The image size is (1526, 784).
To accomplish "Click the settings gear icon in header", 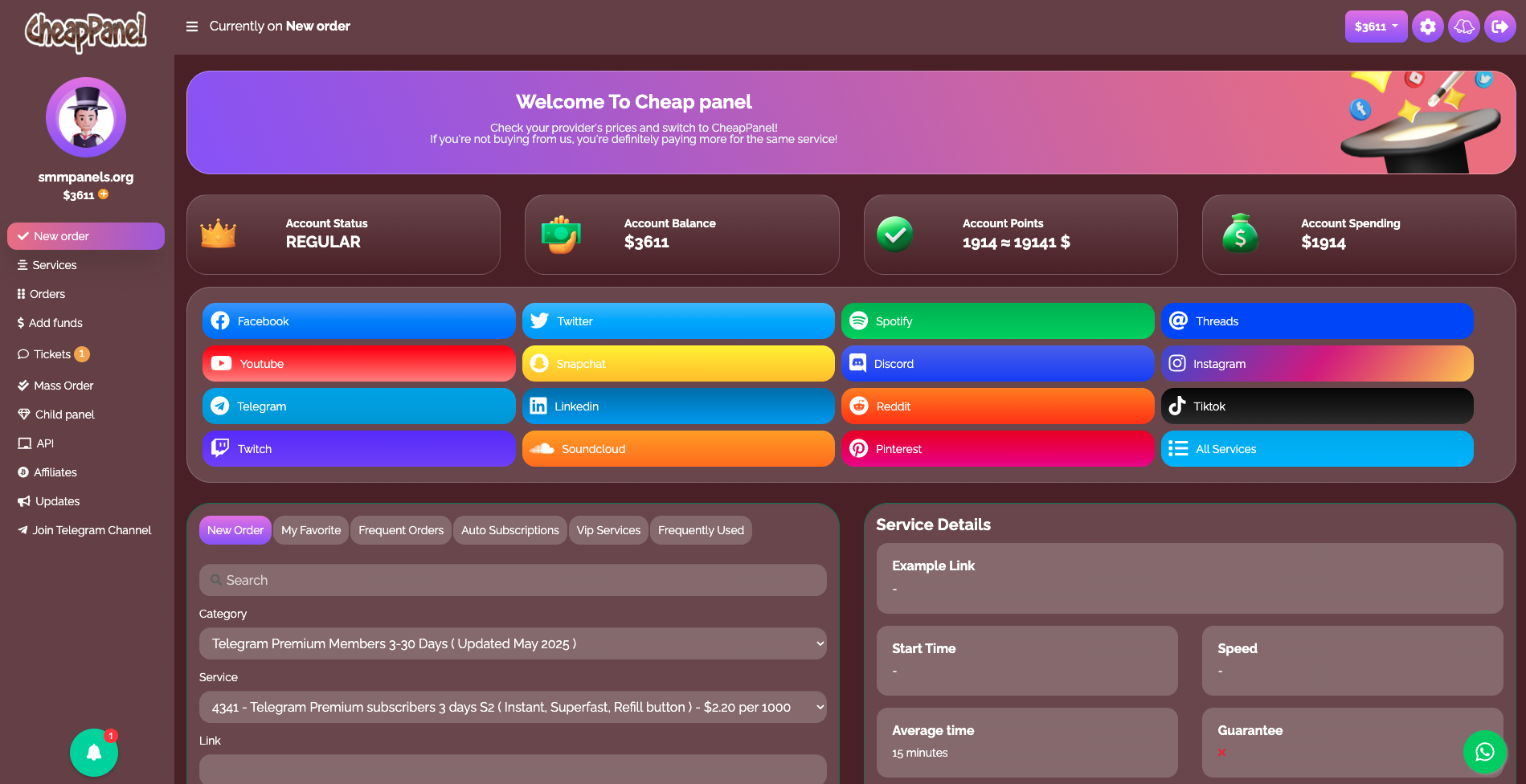I will 1427,27.
